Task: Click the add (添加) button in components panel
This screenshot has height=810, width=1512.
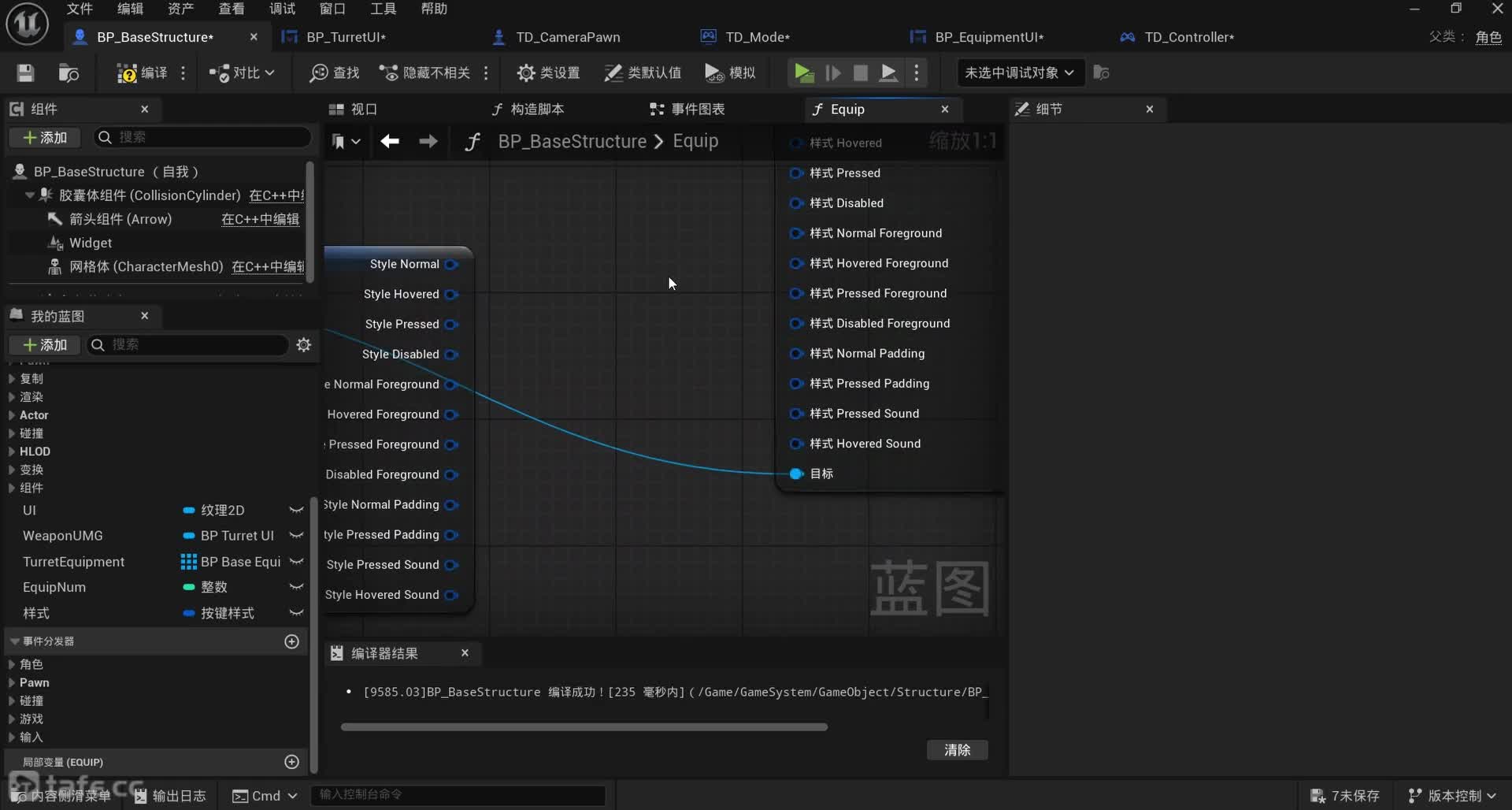Action: pyautogui.click(x=45, y=138)
